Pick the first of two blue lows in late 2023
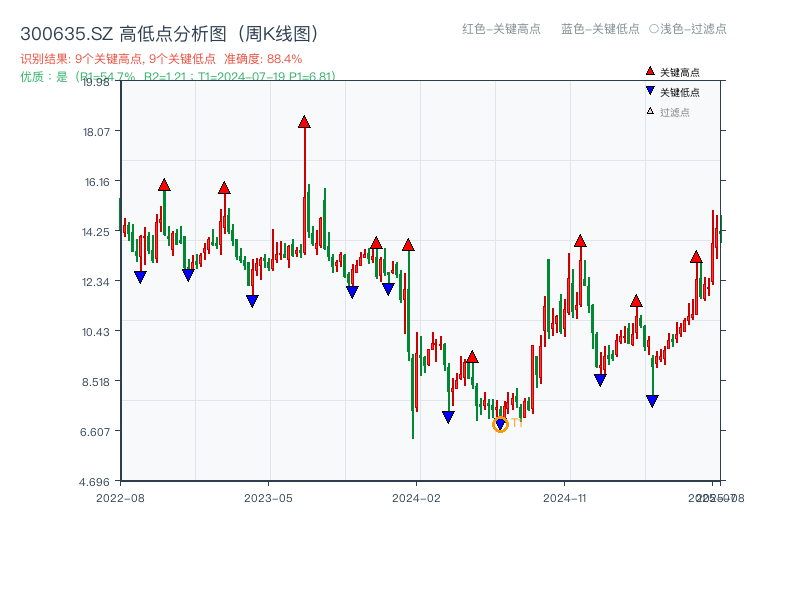This screenshot has width=800, height=600. click(x=352, y=292)
